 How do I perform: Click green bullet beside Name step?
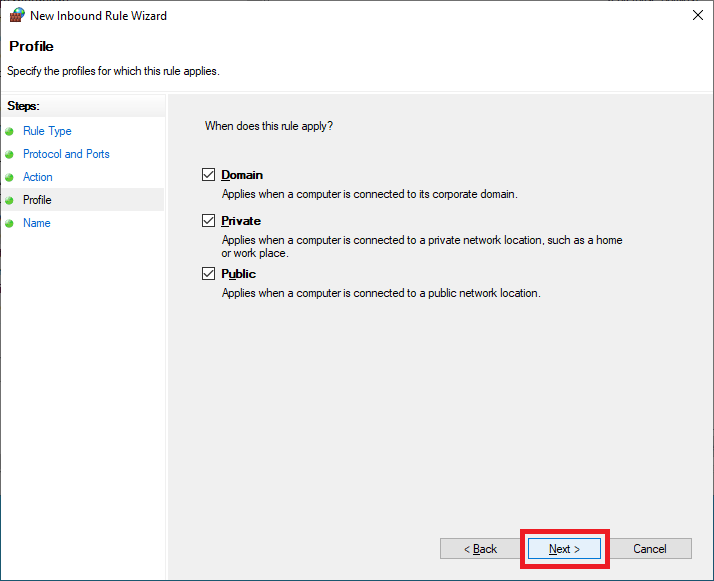(x=10, y=223)
